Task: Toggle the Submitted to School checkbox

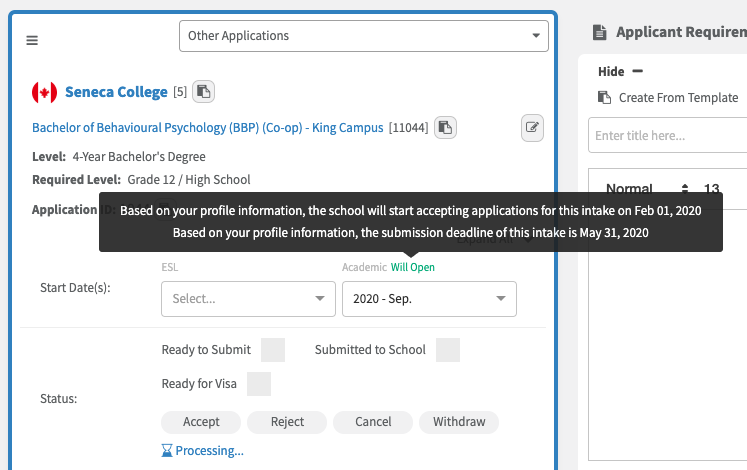Action: [448, 350]
